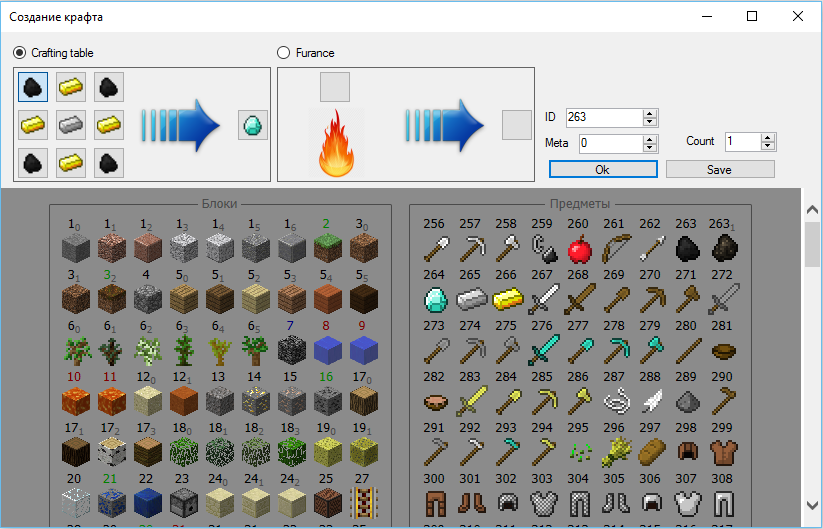Pick the bedrock block 7
823x529 pixels.
tap(292, 350)
